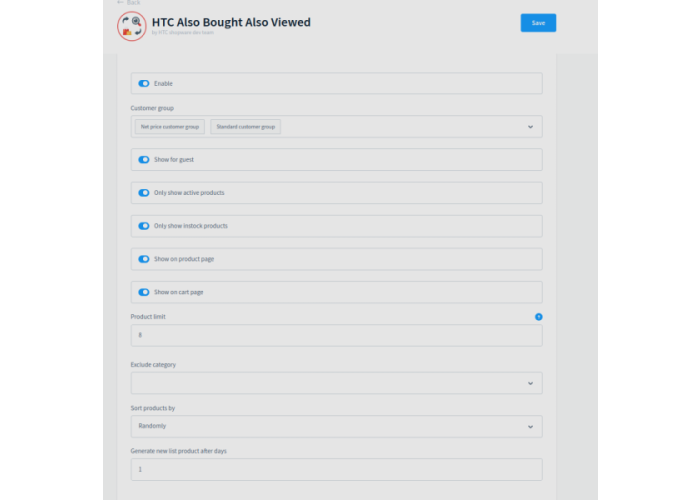The image size is (700, 500).
Task: Toggle Show on cart page switch
Action: click(x=144, y=292)
